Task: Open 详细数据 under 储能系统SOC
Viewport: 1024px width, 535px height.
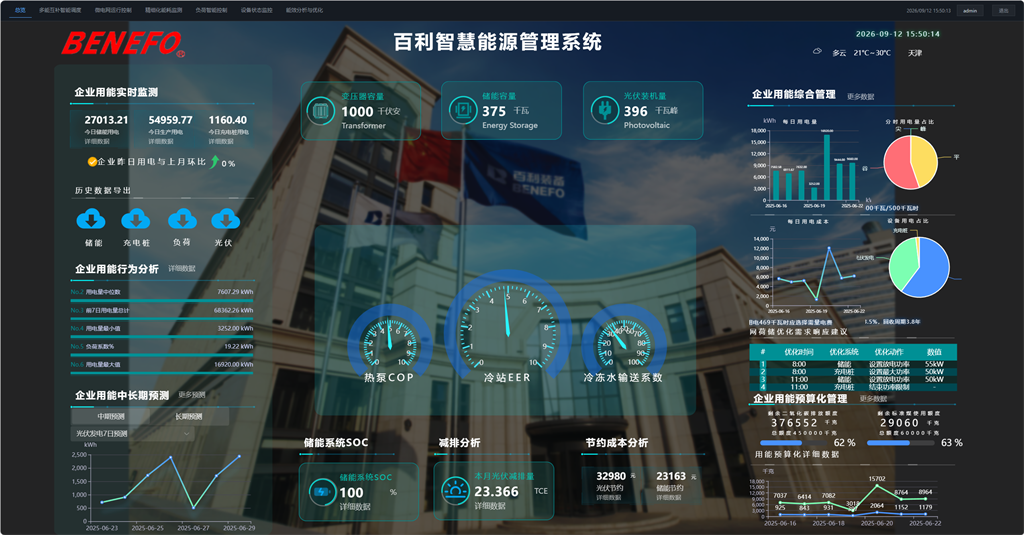Action: click(x=355, y=506)
